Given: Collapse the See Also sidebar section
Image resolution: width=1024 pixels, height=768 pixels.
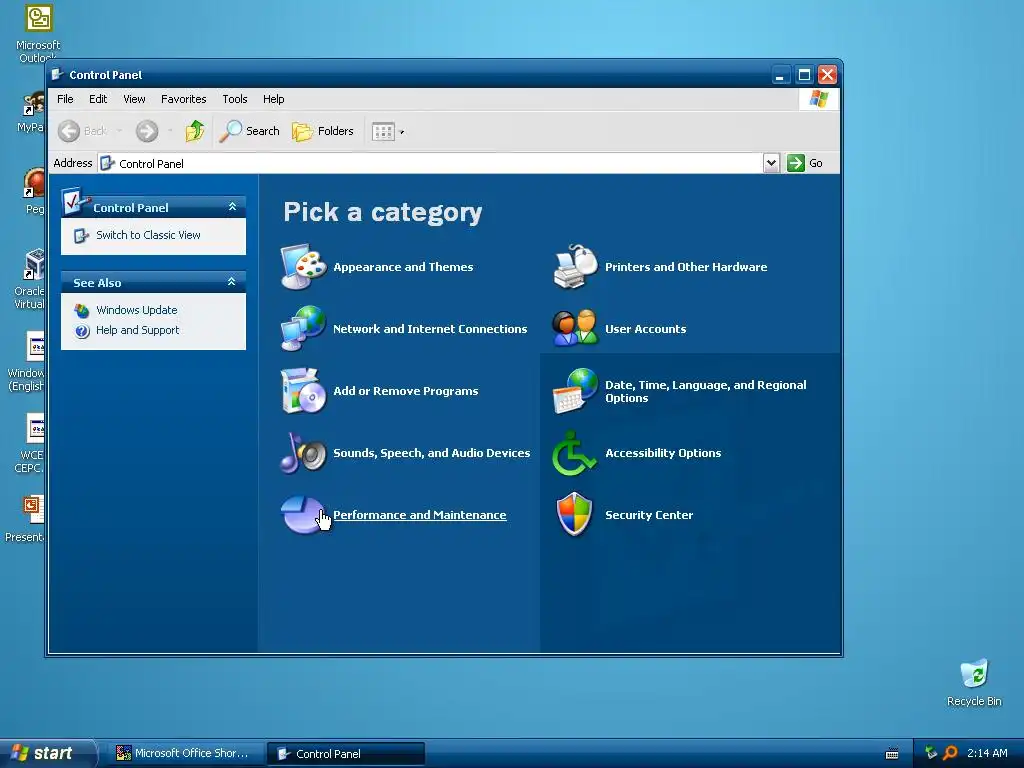Looking at the screenshot, I should coord(231,281).
